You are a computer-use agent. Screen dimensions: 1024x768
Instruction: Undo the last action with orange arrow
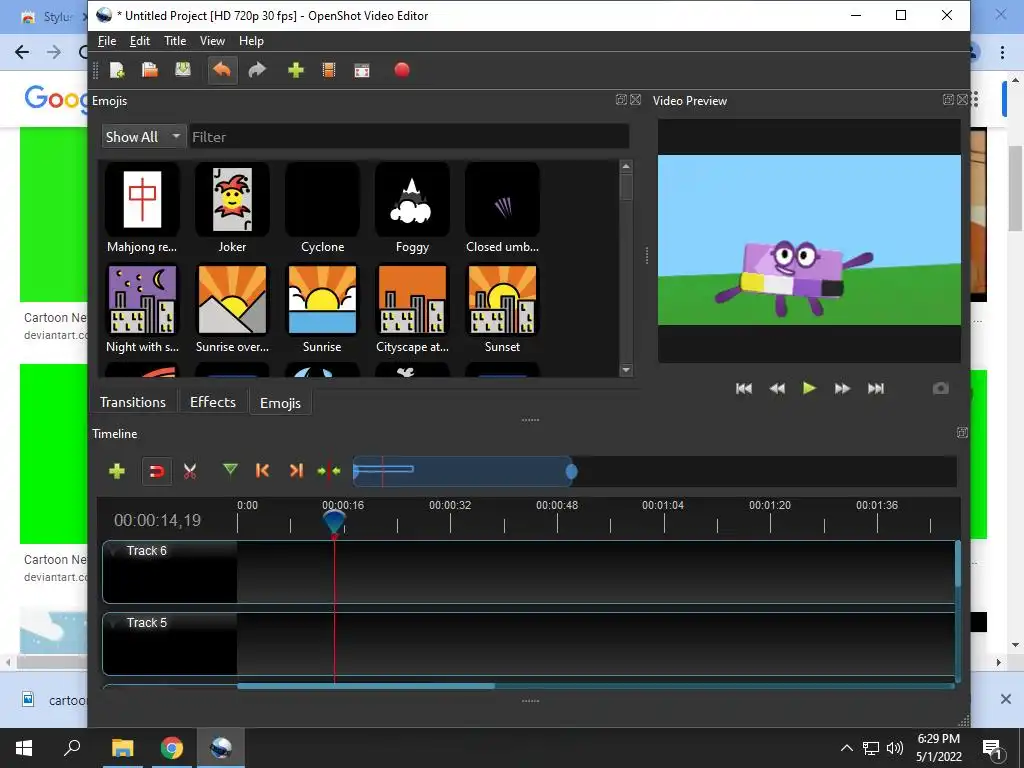[222, 70]
